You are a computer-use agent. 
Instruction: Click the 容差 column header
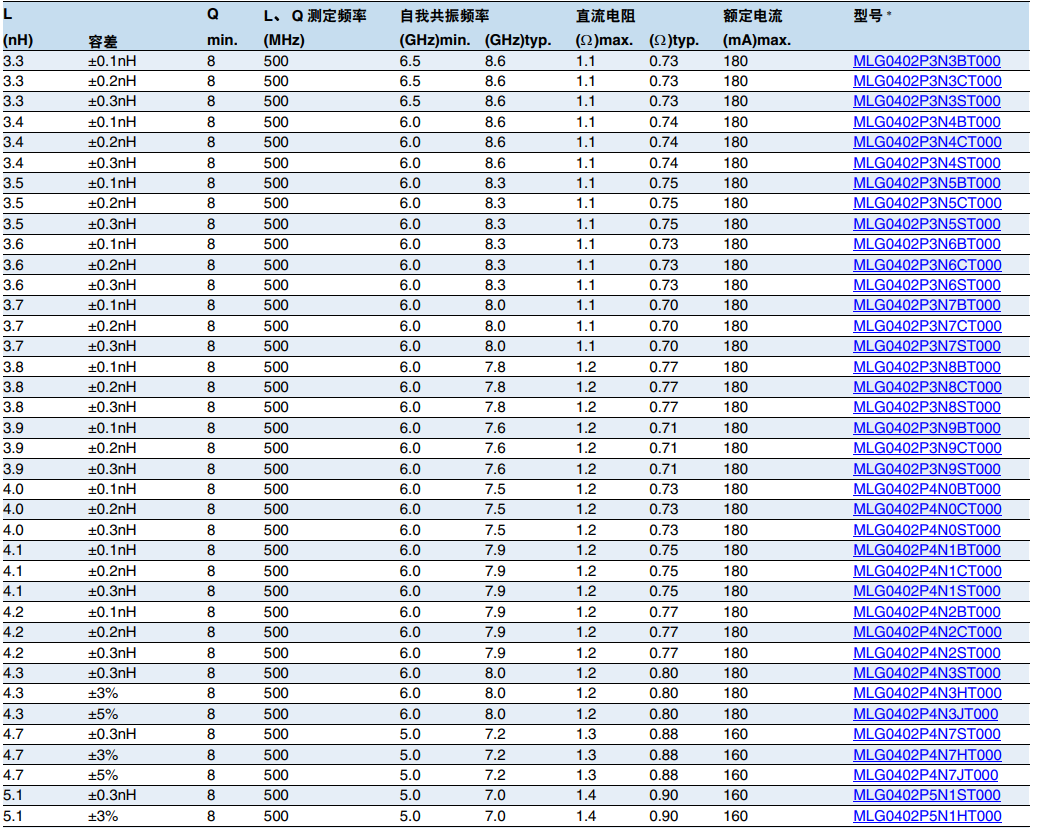pyautogui.click(x=103, y=41)
